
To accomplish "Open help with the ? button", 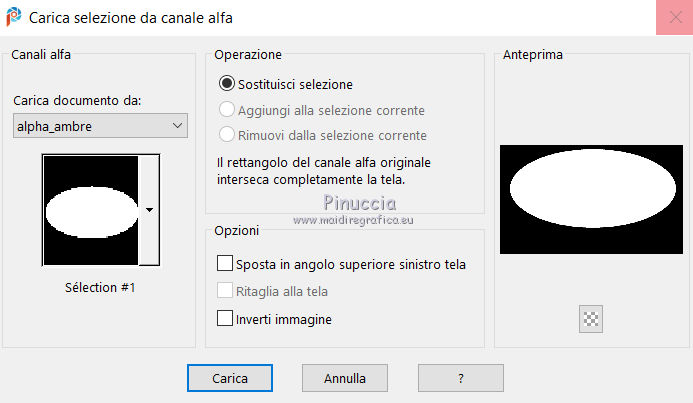I will [460, 379].
